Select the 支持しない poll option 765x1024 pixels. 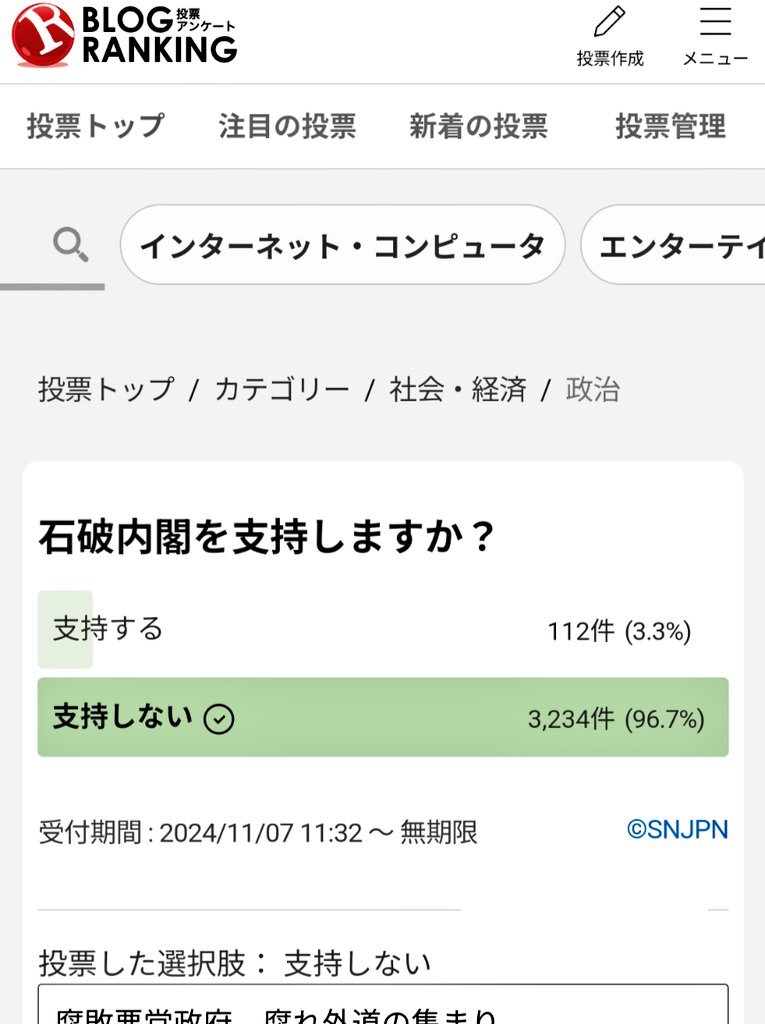pyautogui.click(x=122, y=717)
